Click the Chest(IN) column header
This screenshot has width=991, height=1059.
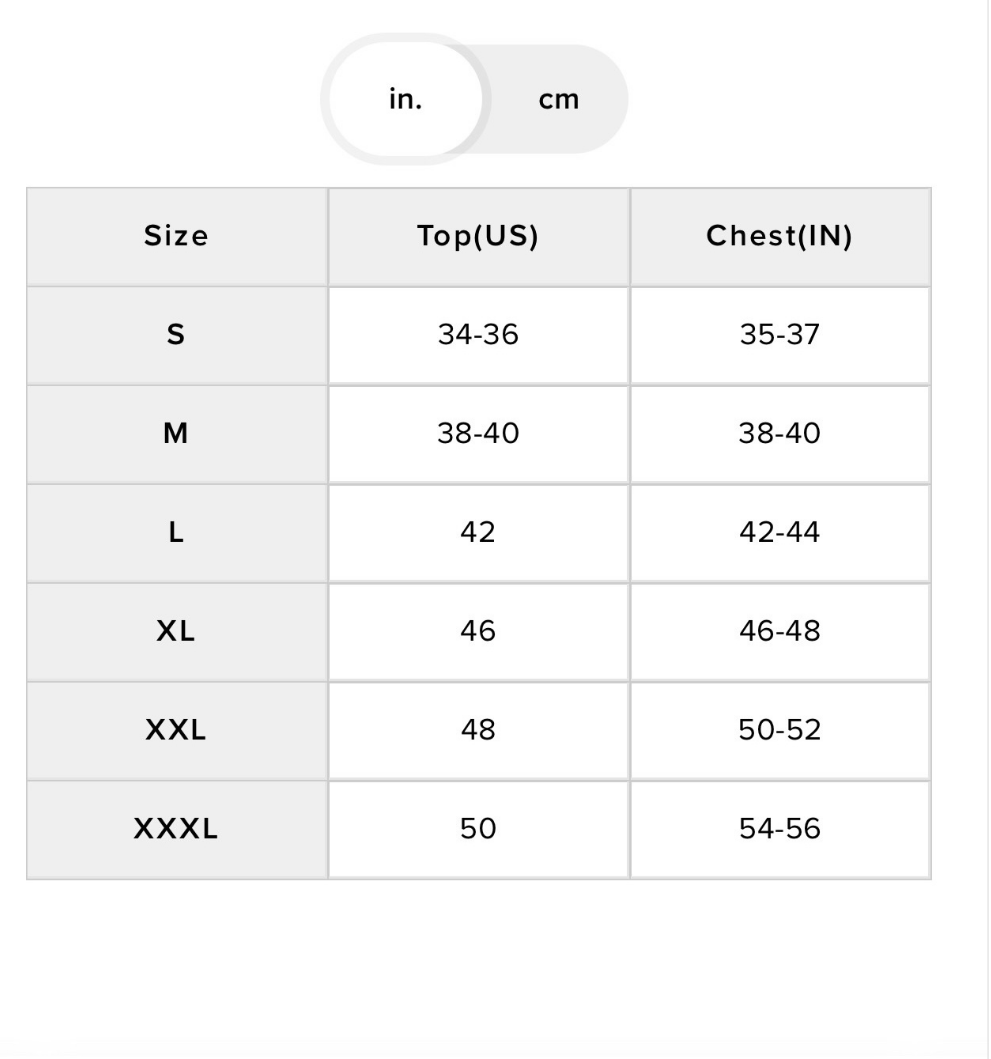780,236
